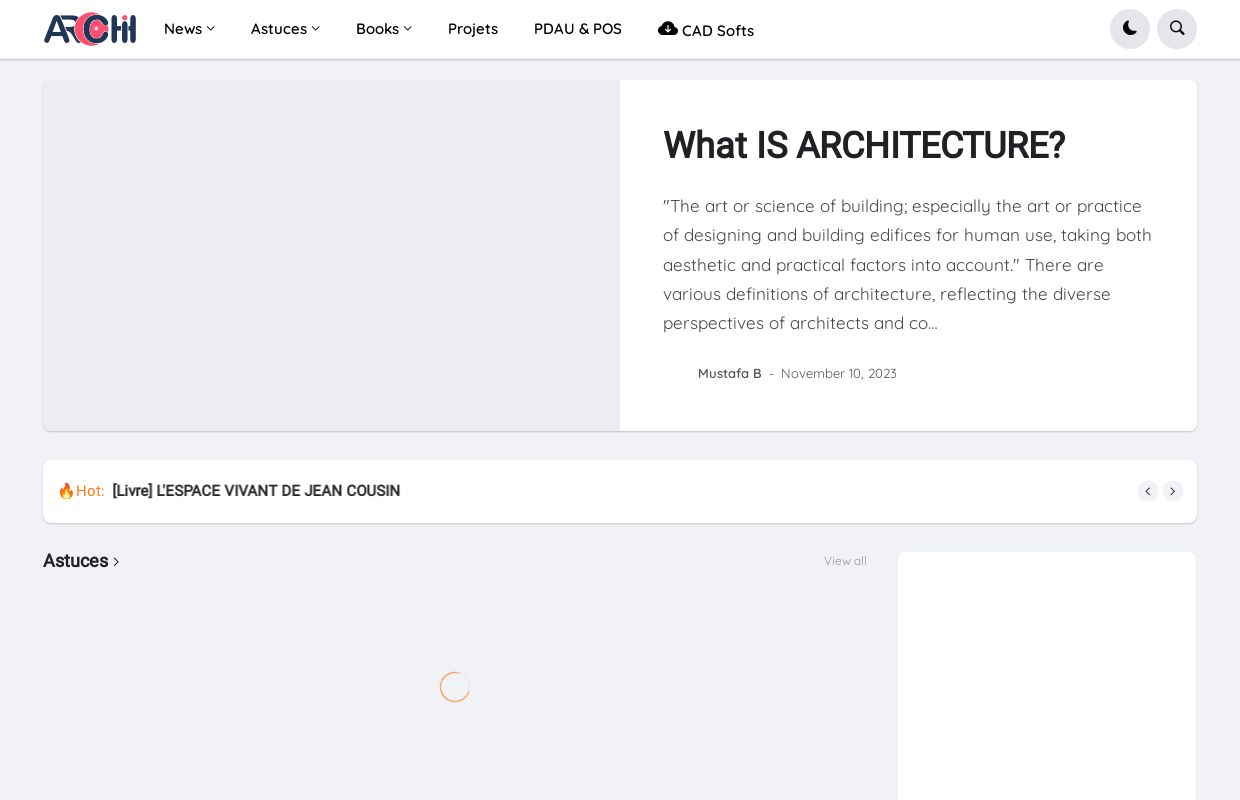The image size is (1240, 800).
Task: Click the fire icon next to Hot label
Action: tap(66, 490)
